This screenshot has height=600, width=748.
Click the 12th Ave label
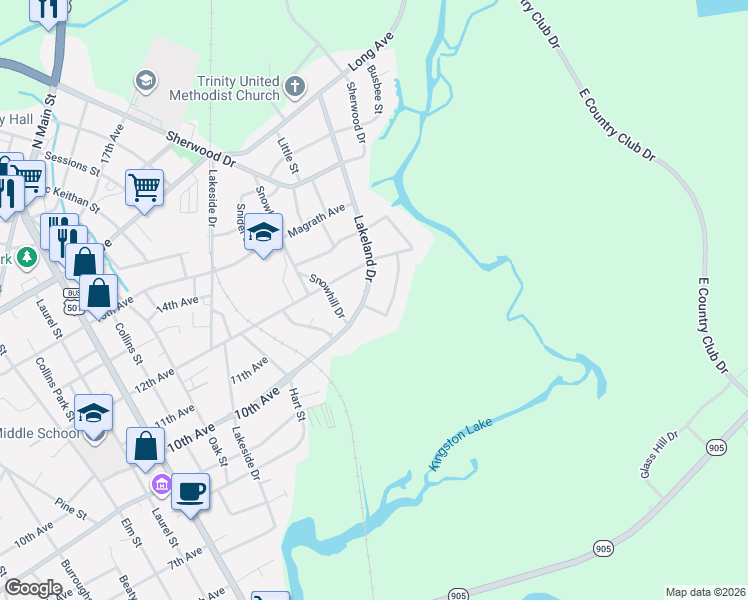tap(154, 381)
